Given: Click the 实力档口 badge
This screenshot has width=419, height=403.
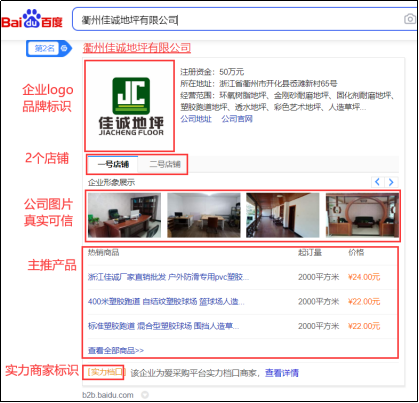Looking at the screenshot, I should tap(105, 372).
